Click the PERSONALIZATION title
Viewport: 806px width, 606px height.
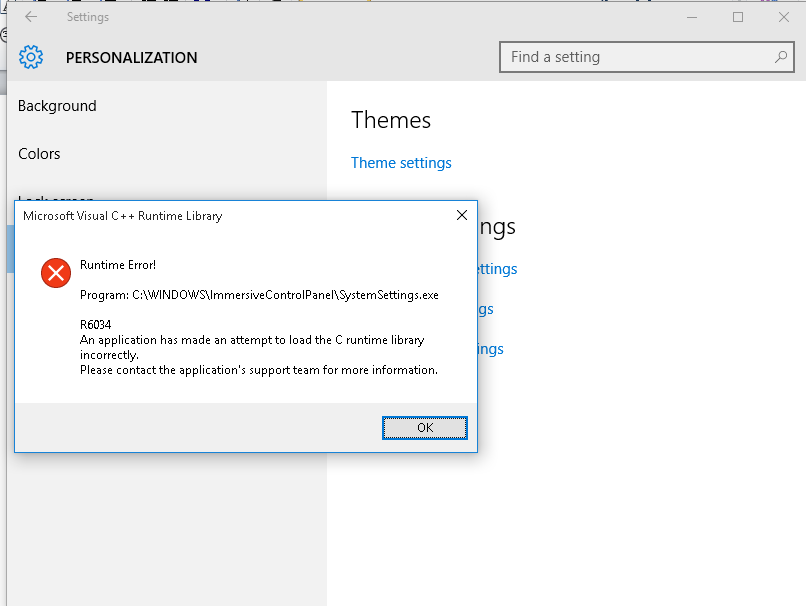[x=132, y=58]
